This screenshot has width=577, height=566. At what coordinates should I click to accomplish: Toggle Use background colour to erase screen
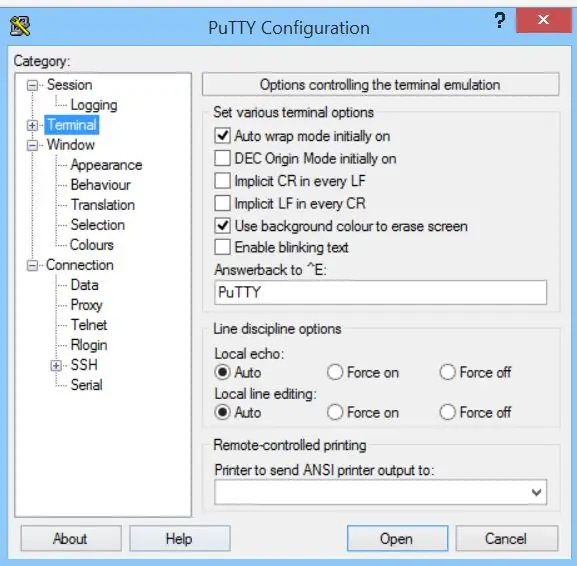223,226
